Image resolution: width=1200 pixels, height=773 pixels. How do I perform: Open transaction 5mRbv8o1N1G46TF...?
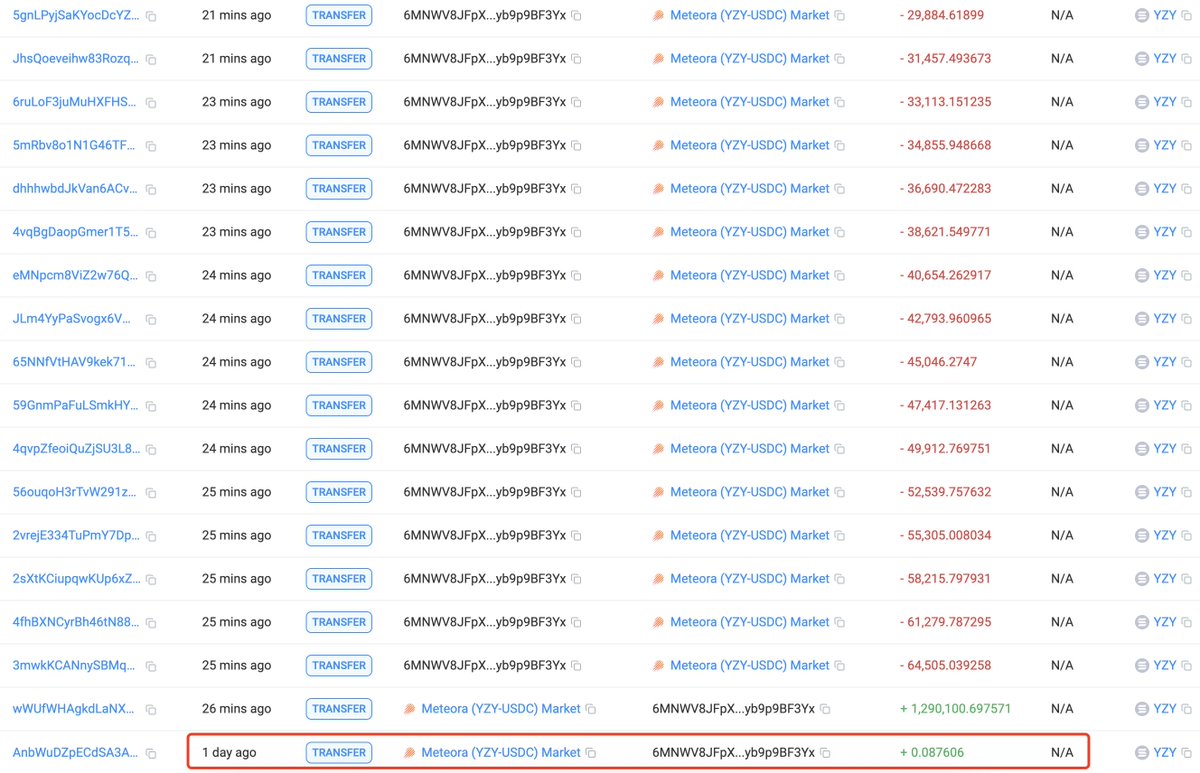click(74, 145)
